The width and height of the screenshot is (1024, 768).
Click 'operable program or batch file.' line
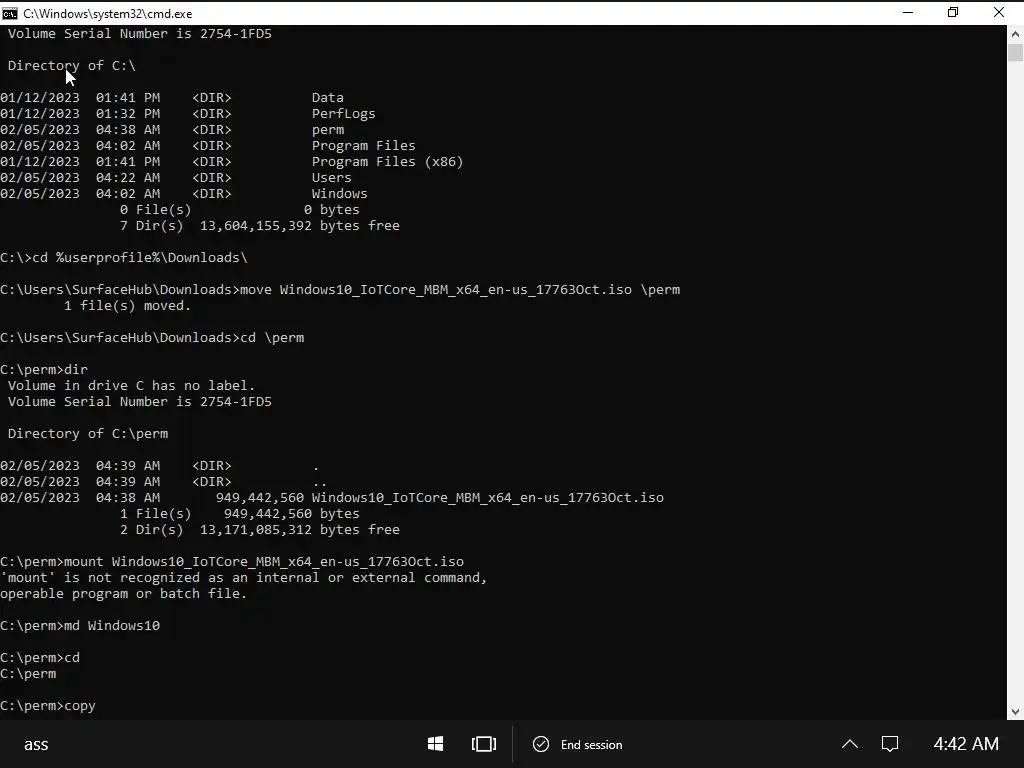click(x=123, y=594)
